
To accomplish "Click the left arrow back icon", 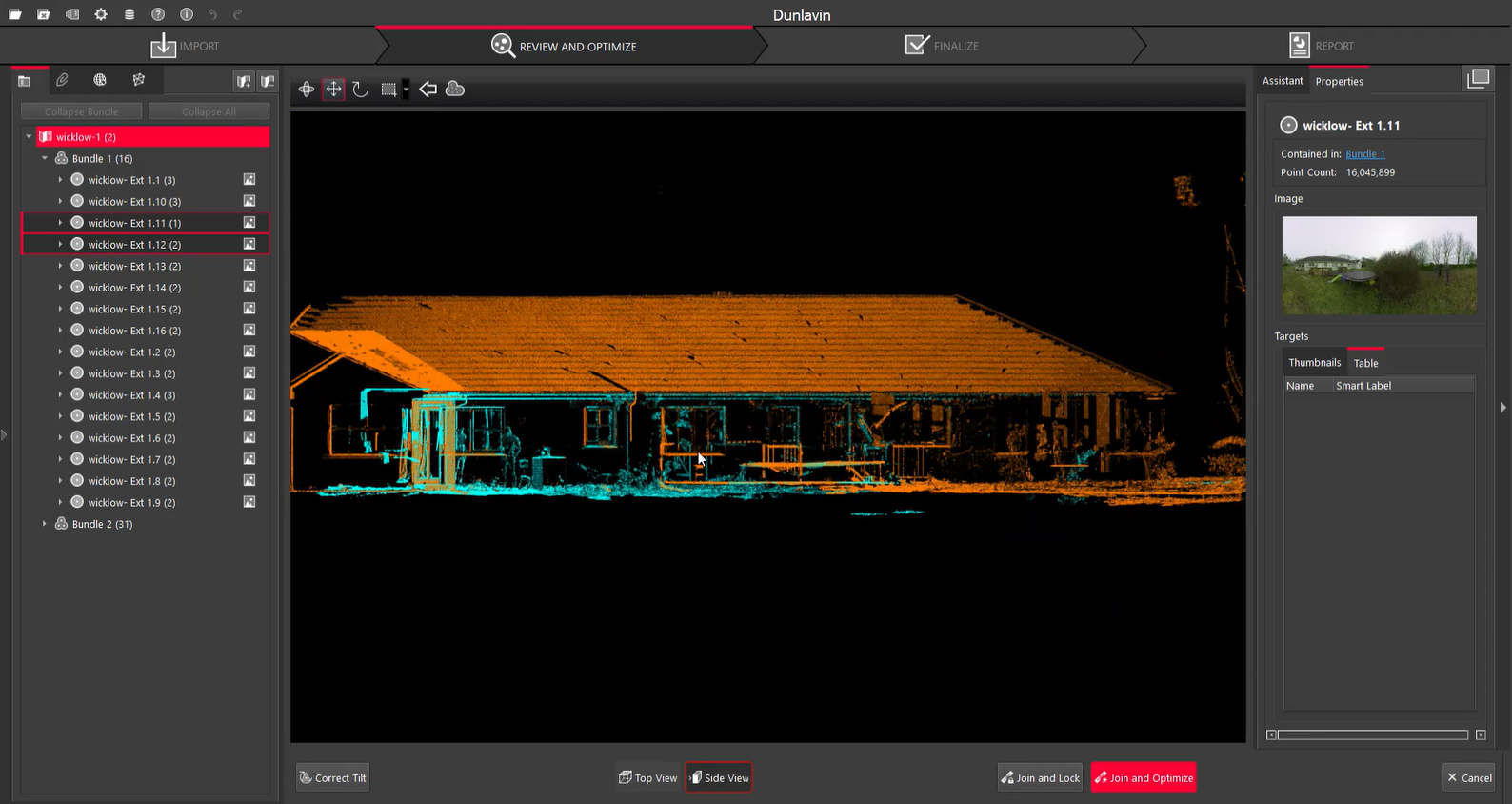I will [428, 90].
